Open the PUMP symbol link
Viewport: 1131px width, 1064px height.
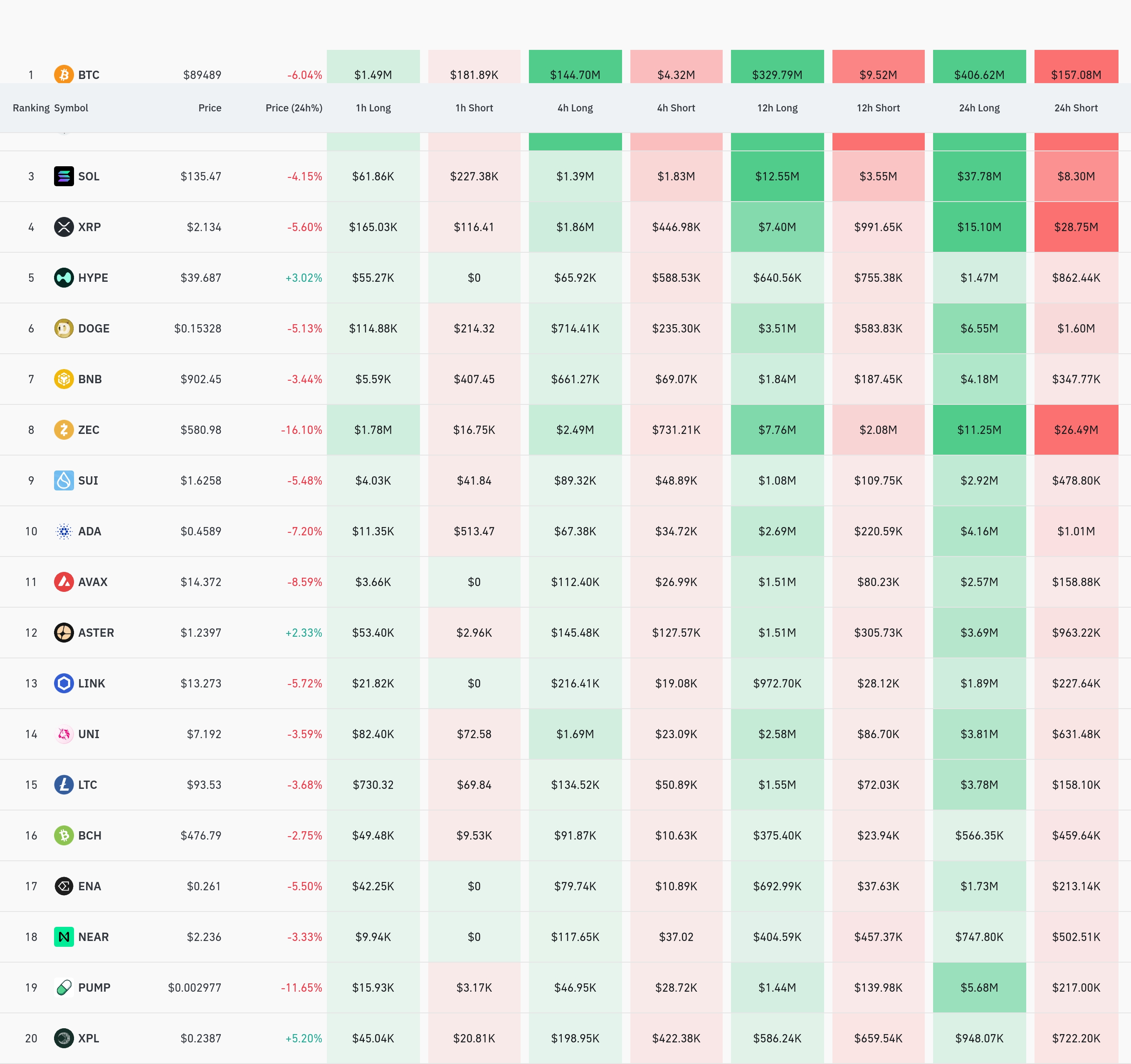(94, 987)
